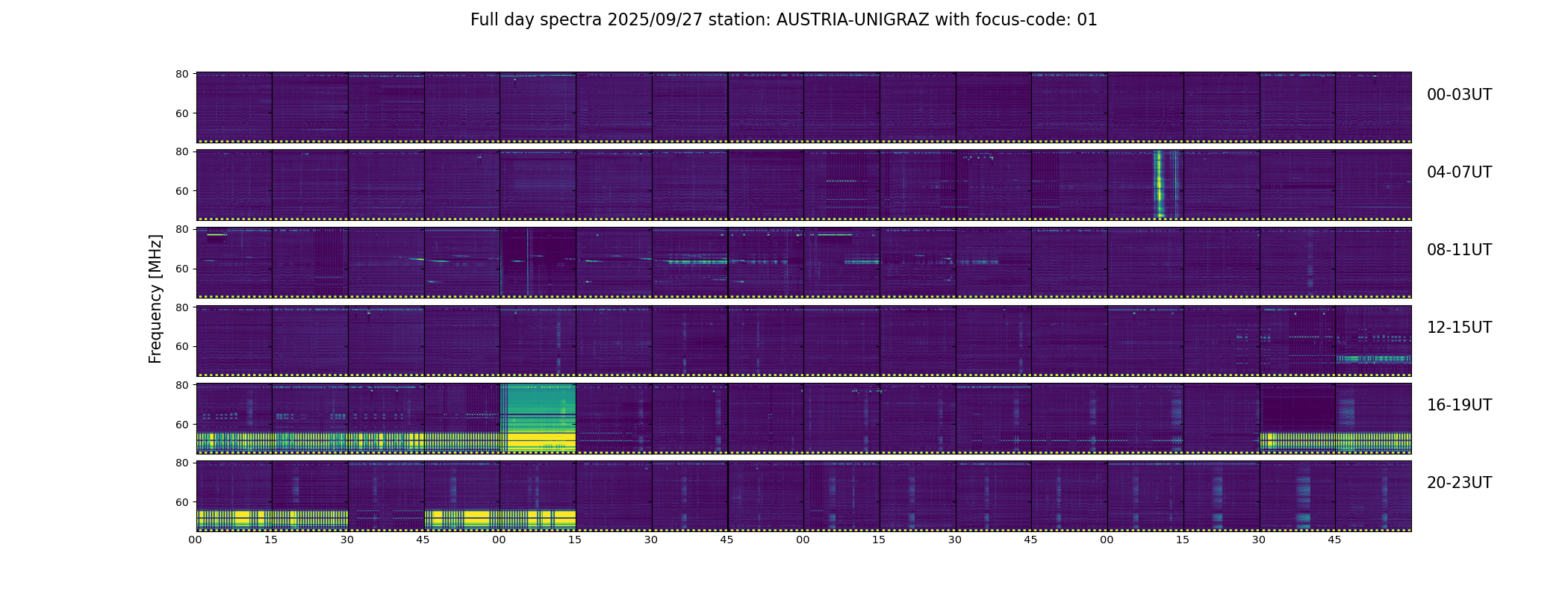1568x597 pixels.
Task: Select the '20-23UT' row label
Action: tap(1459, 483)
